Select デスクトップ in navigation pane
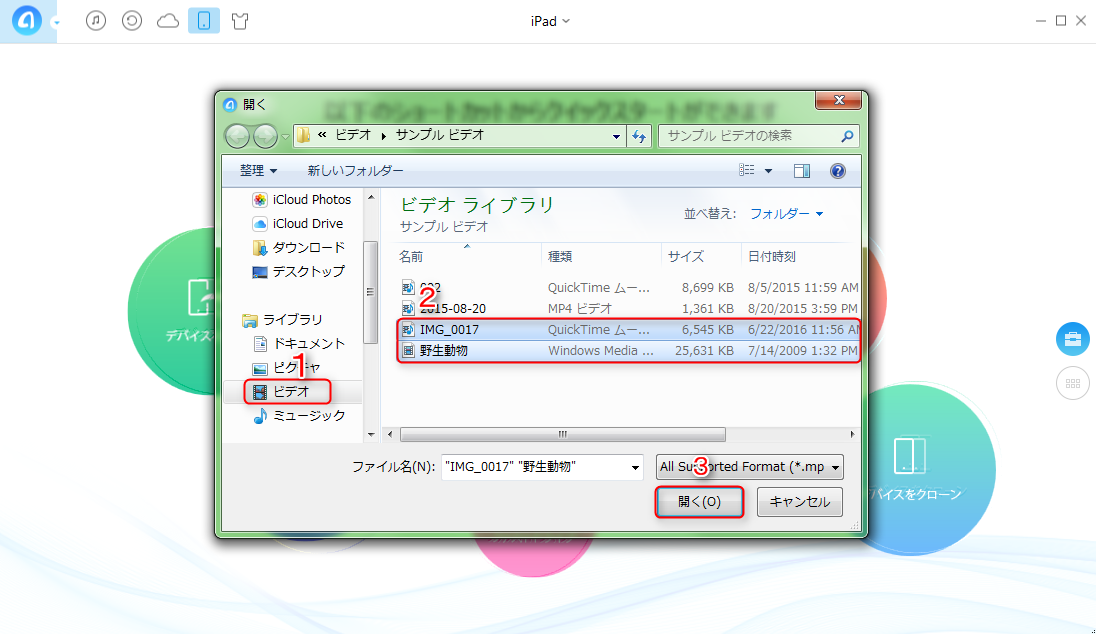 point(298,271)
